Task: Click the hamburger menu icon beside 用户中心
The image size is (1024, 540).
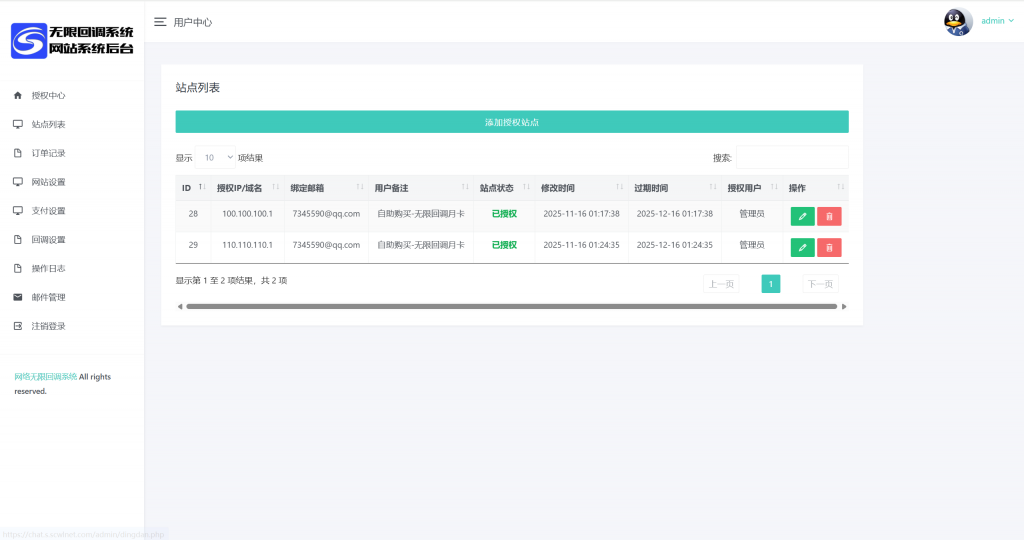Action: click(160, 22)
